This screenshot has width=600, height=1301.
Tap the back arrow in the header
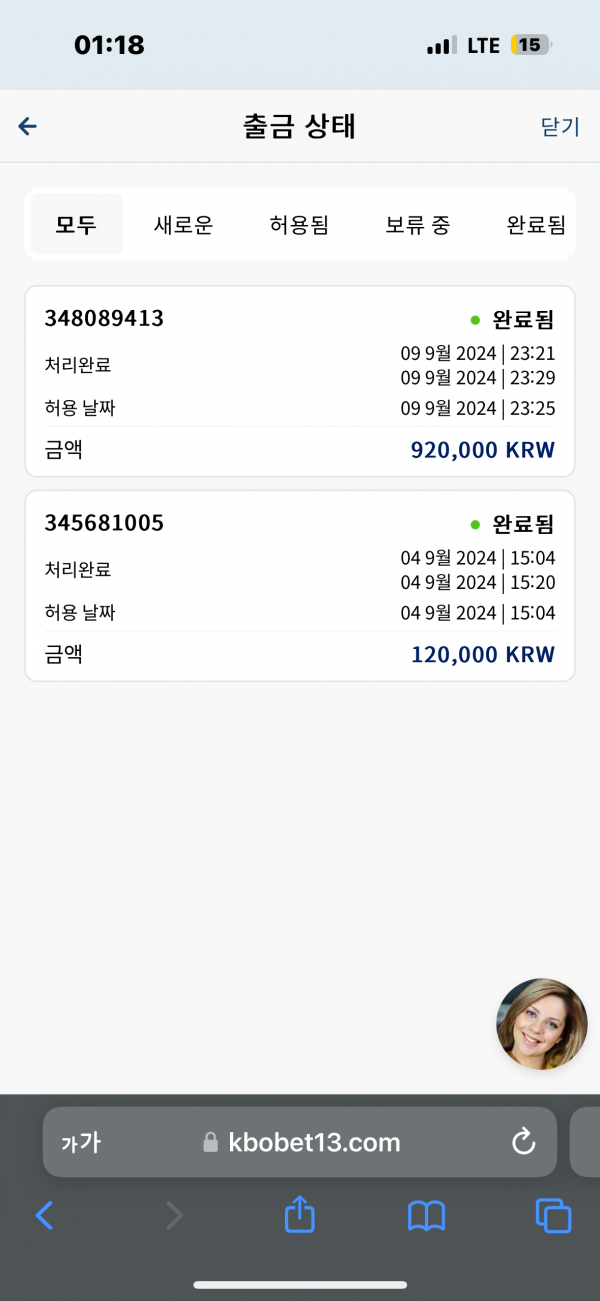point(28,126)
